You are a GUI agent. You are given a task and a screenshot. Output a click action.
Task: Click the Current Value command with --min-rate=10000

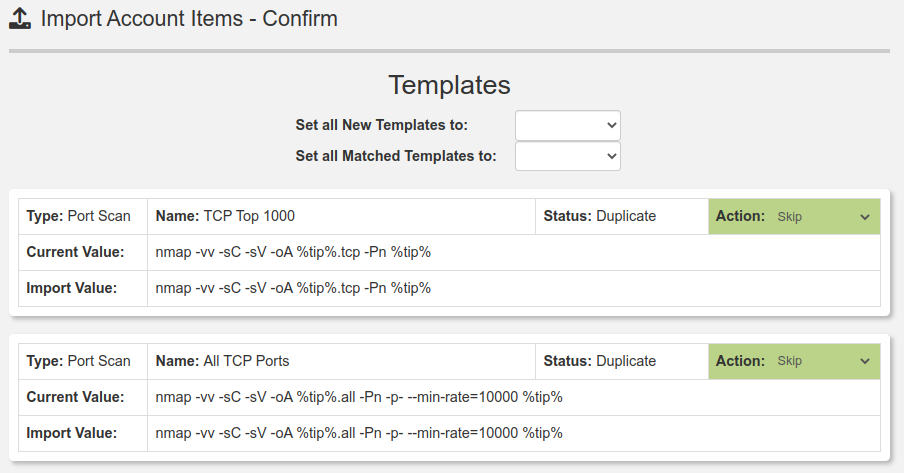tap(359, 397)
